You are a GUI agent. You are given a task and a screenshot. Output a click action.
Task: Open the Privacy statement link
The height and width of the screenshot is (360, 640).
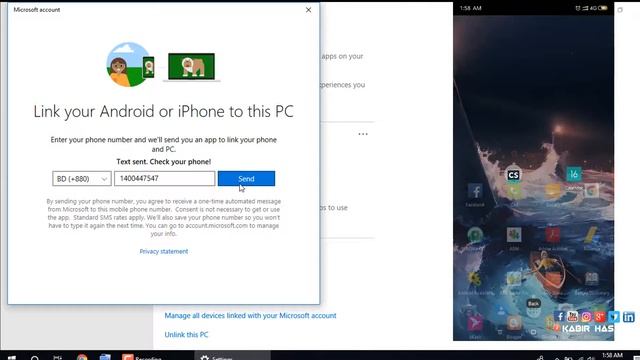[164, 251]
